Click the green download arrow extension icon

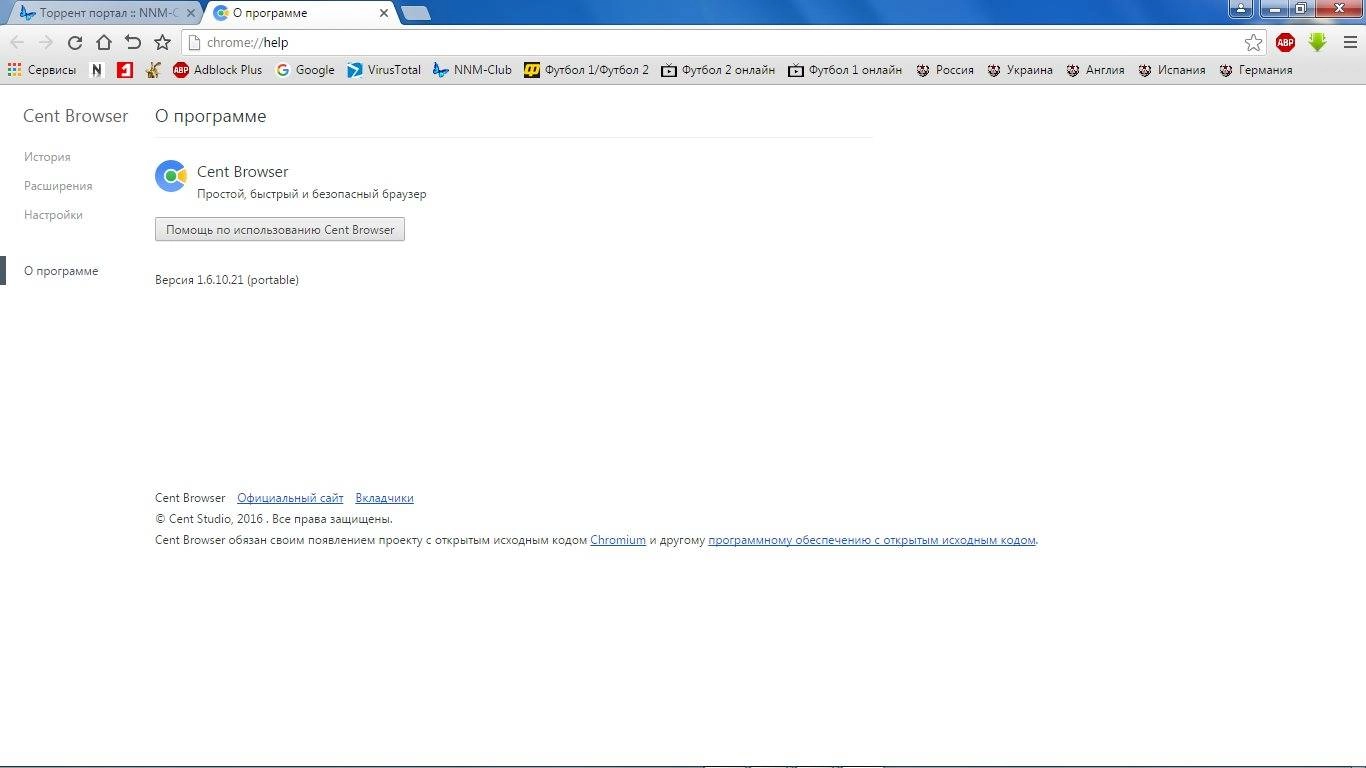coord(1318,42)
